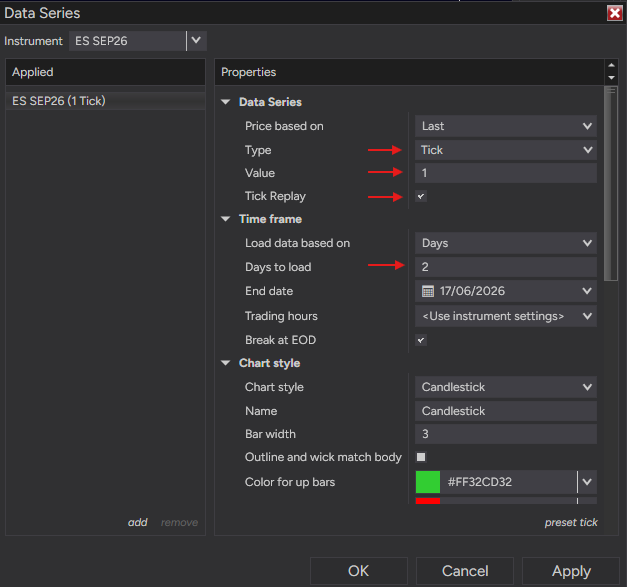Click the Tick Replay label
The image size is (627, 587).
pos(276,196)
